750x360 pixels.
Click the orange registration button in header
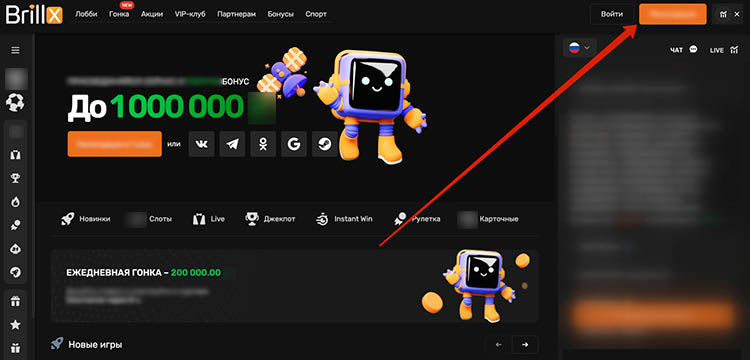pos(673,14)
